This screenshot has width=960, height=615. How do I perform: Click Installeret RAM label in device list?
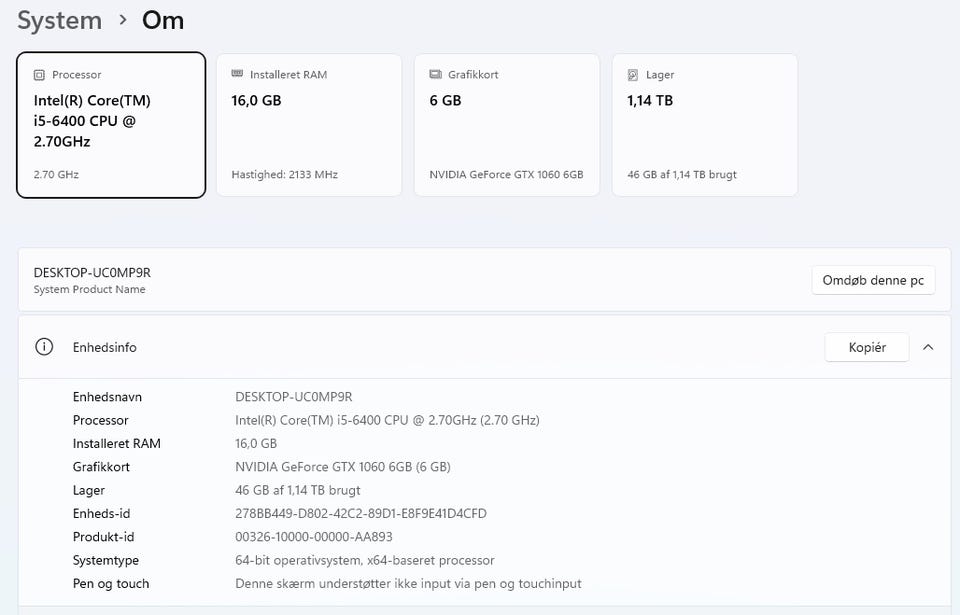point(117,443)
